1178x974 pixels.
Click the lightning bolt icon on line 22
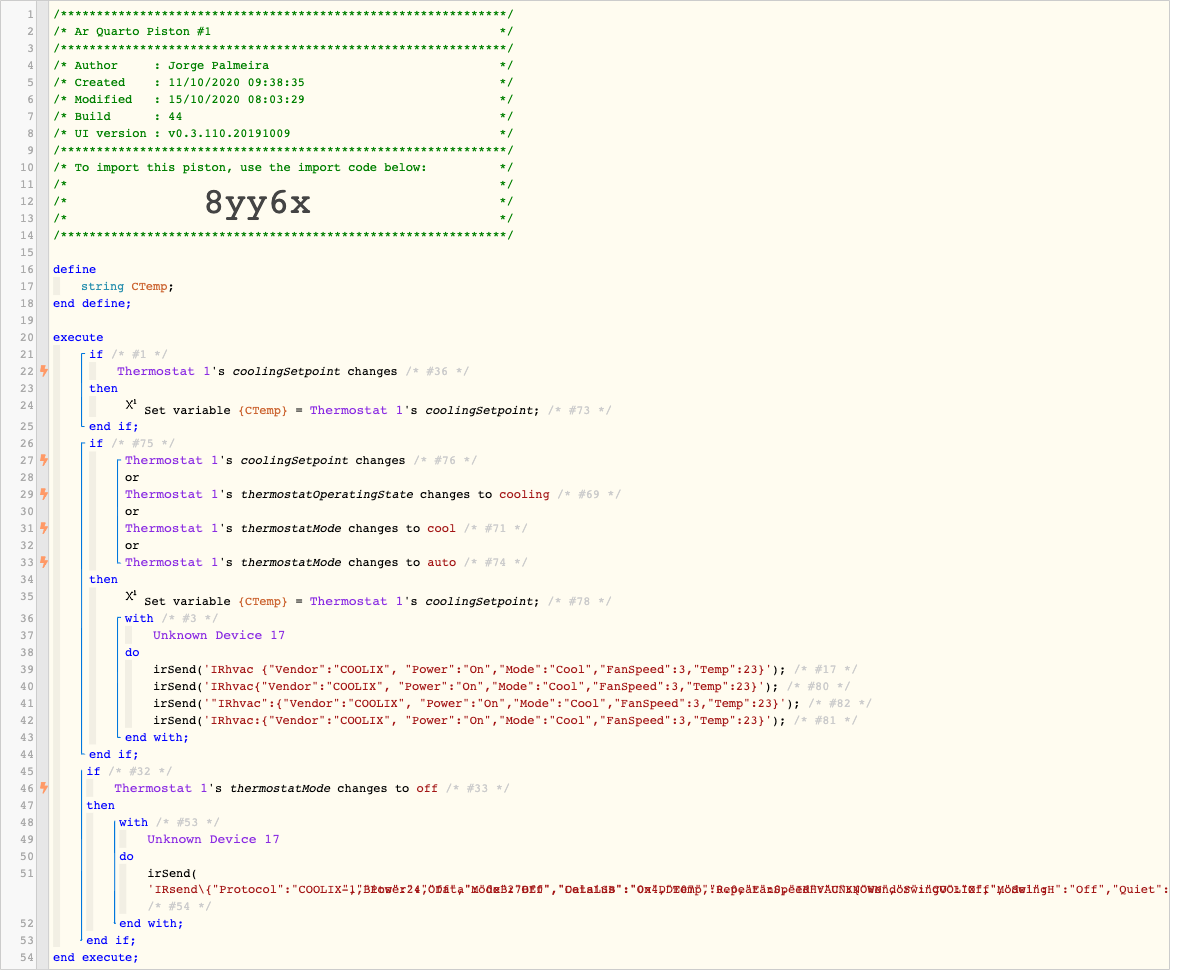coord(44,371)
